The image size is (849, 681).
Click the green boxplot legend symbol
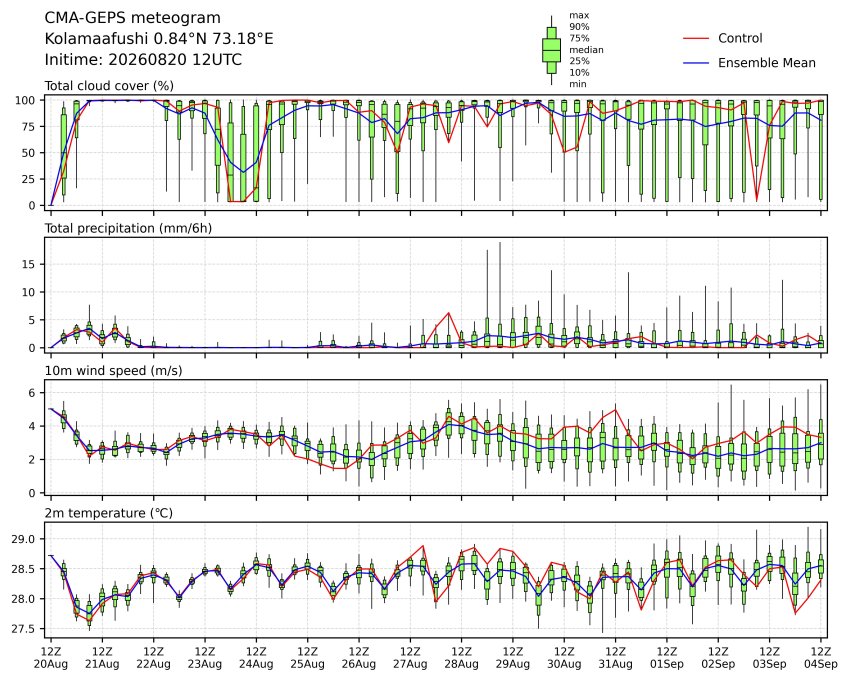pos(551,50)
